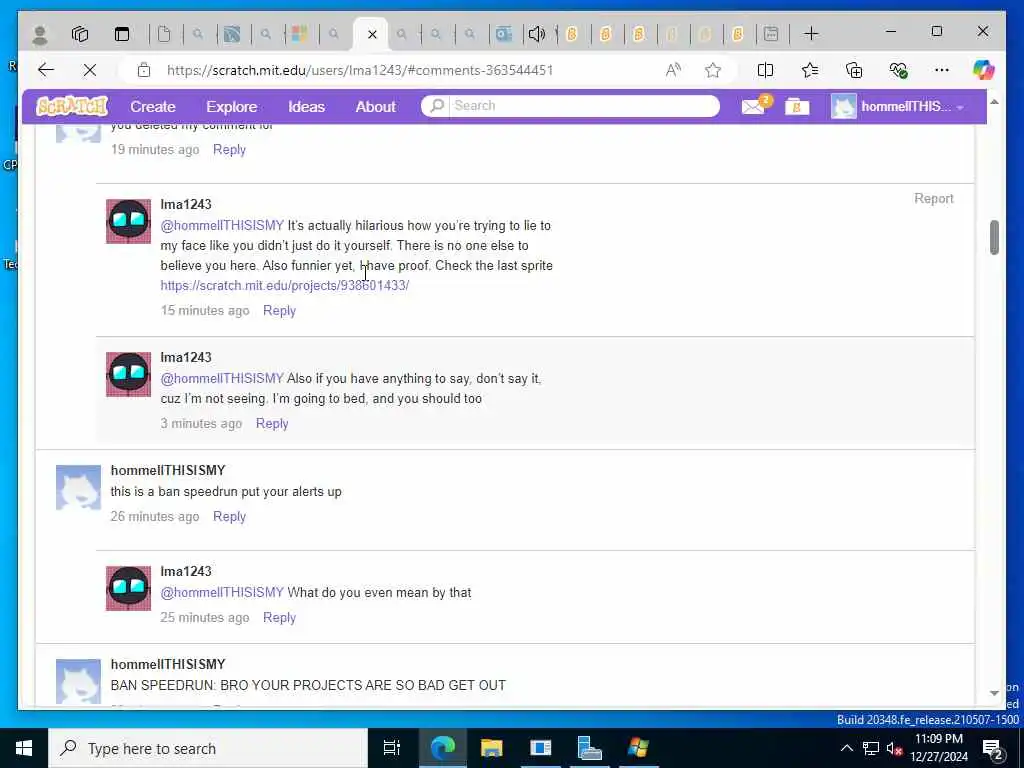This screenshot has width=1024, height=768.
Task: Reply to the comment from 25 minutes ago
Action: point(280,618)
